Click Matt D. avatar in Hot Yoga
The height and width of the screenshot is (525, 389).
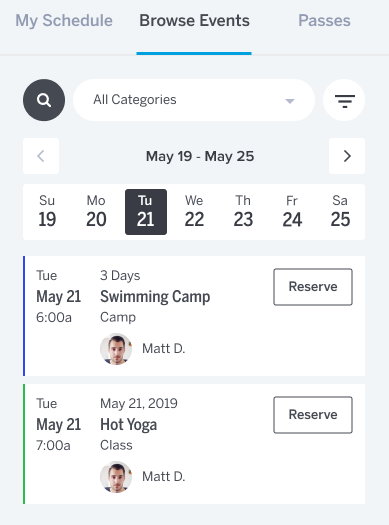[x=116, y=477]
